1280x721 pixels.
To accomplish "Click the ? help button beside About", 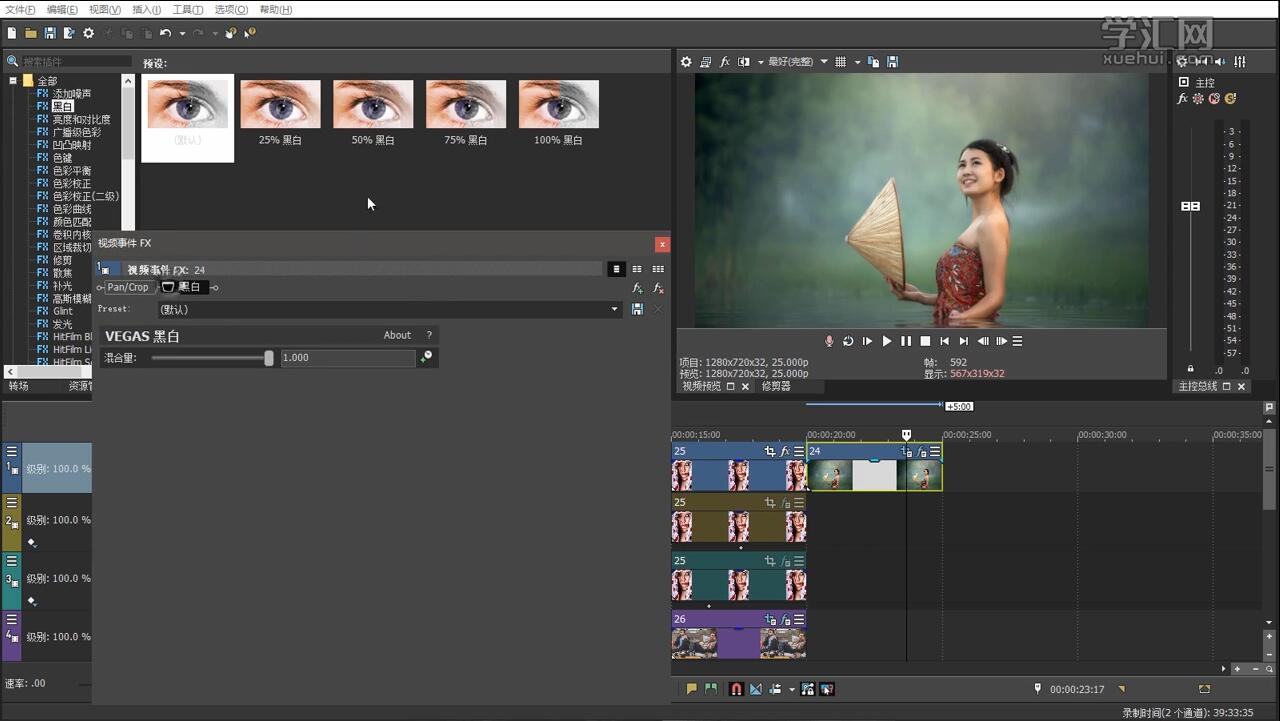I will coord(429,335).
